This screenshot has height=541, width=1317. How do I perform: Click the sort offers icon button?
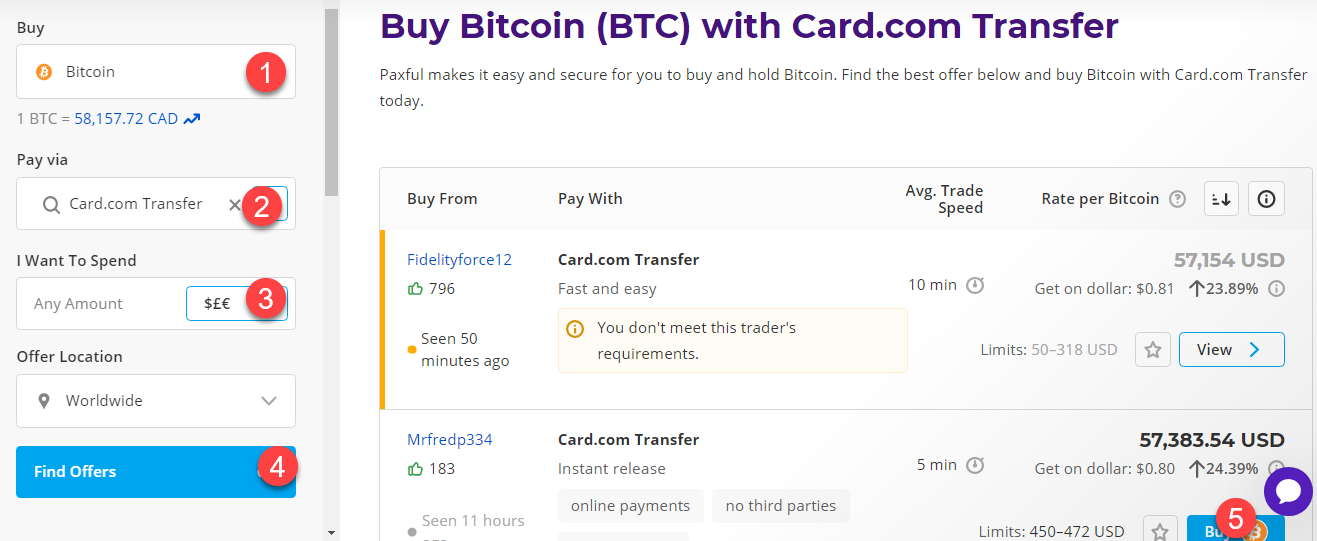[1220, 199]
